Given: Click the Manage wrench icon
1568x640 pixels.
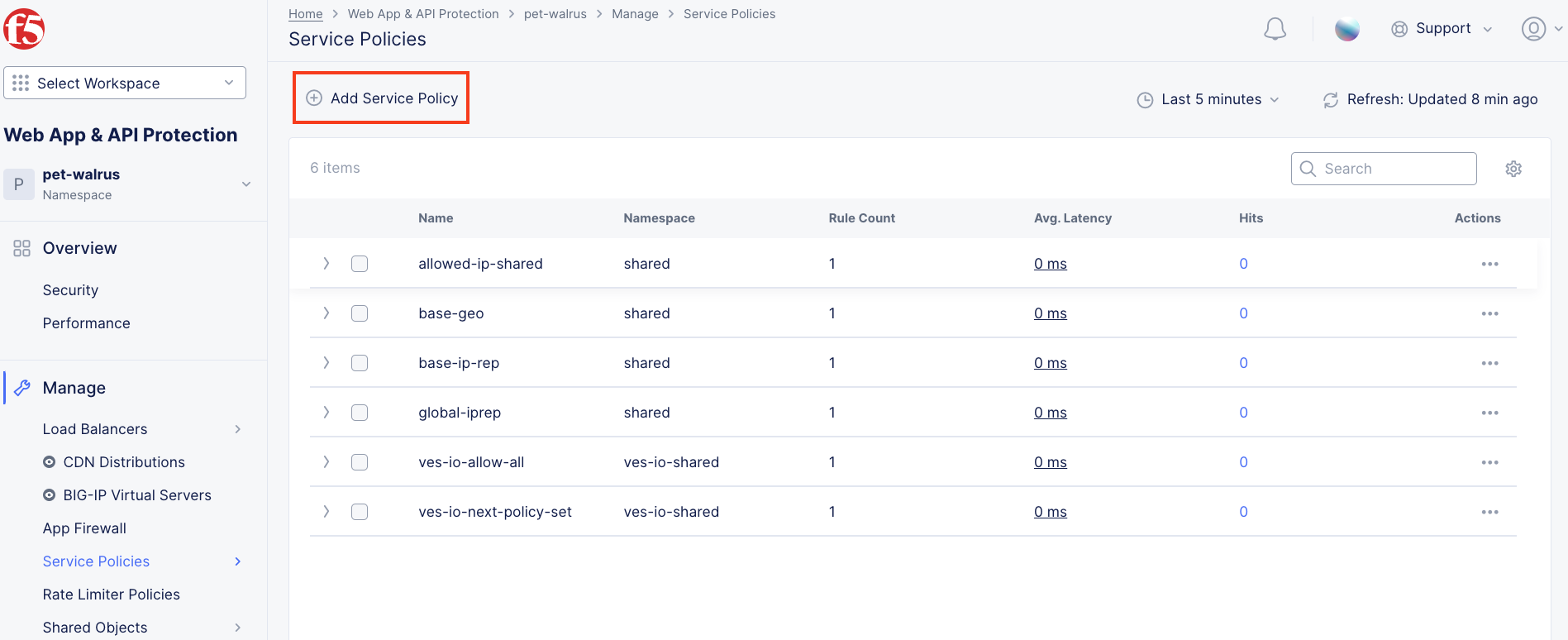Looking at the screenshot, I should point(22,388).
